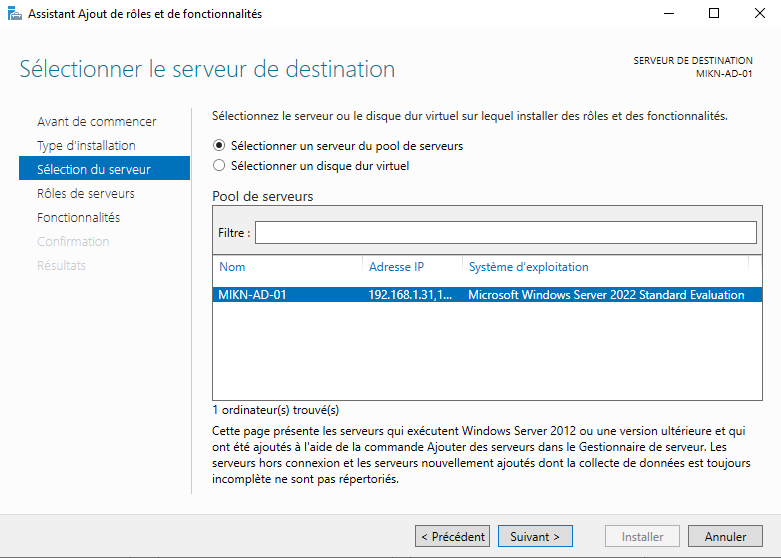Image resolution: width=781 pixels, height=558 pixels.
Task: Minimize the wizard window
Action: [x=667, y=14]
